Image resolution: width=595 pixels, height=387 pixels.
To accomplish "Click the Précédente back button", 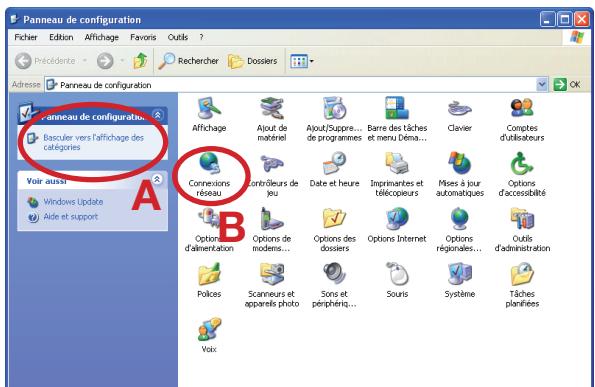I will point(45,61).
